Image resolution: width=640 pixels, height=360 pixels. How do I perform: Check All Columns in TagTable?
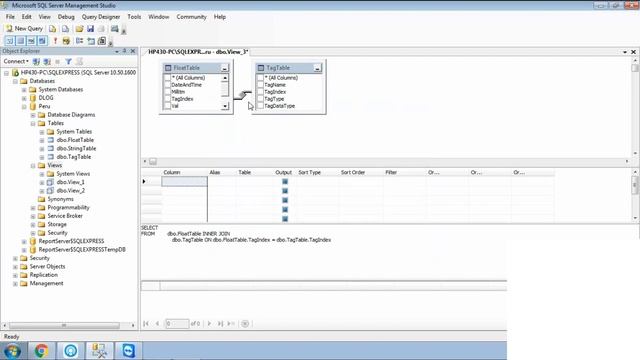(260, 78)
